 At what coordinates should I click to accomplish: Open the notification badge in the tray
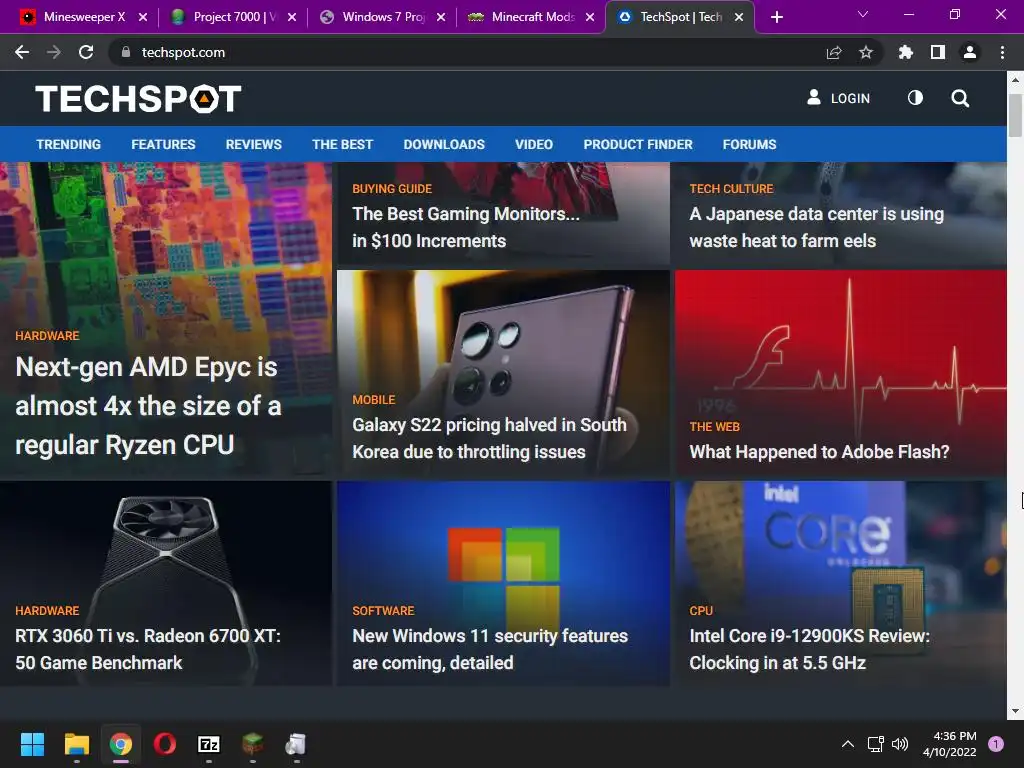click(x=996, y=744)
